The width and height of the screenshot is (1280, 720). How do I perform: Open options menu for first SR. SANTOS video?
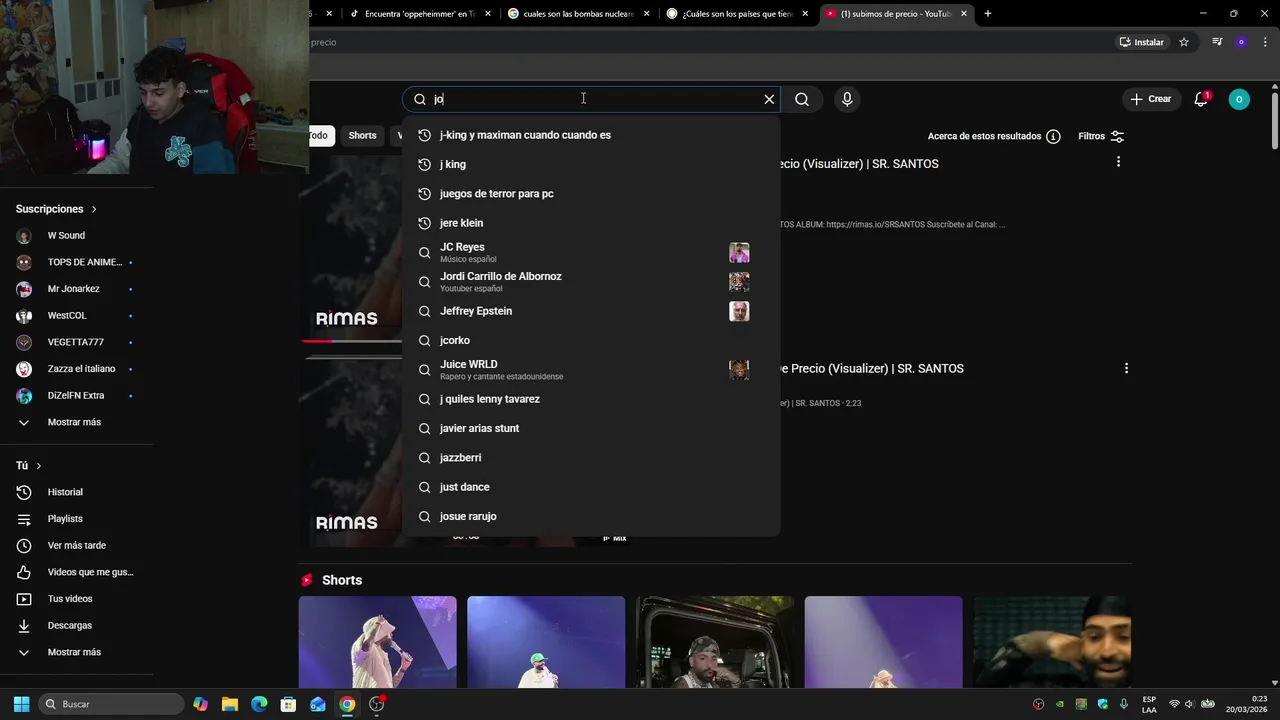point(1118,162)
